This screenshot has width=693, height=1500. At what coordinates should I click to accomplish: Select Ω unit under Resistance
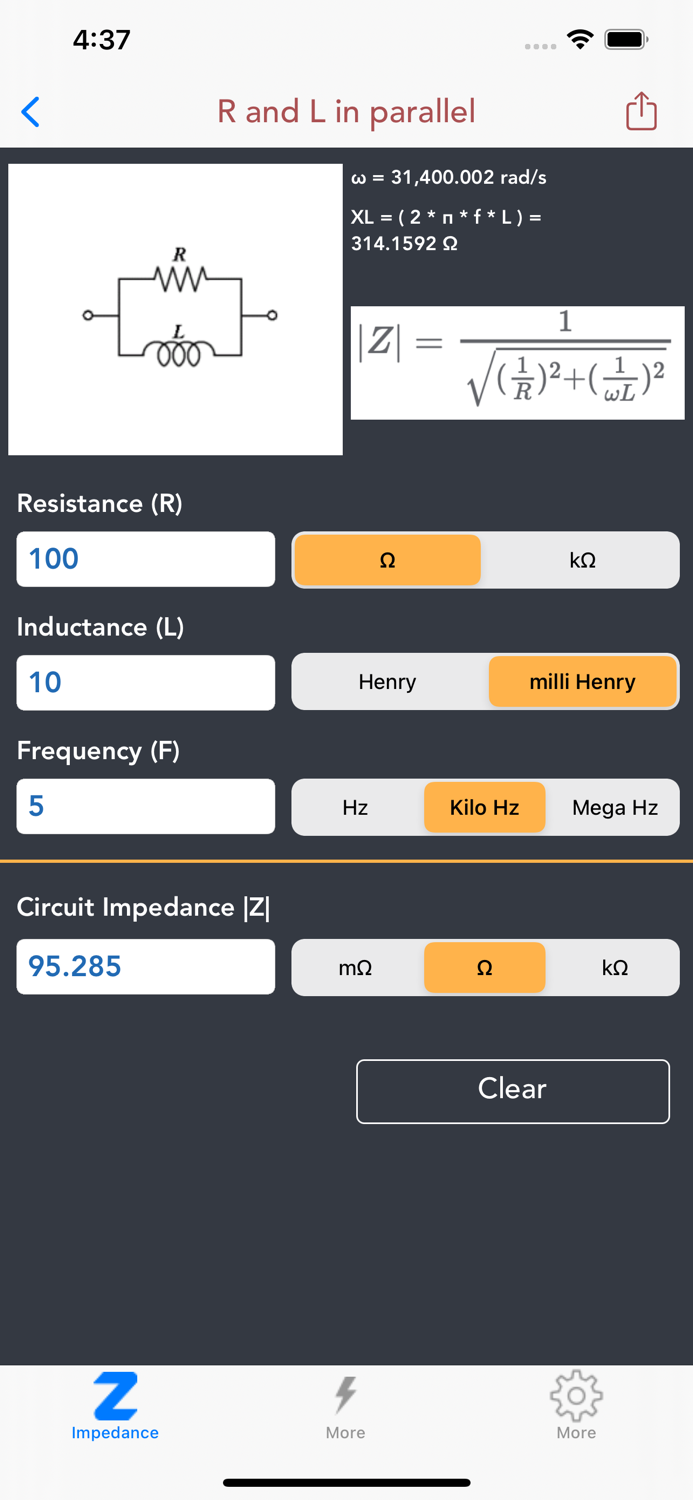tap(388, 560)
